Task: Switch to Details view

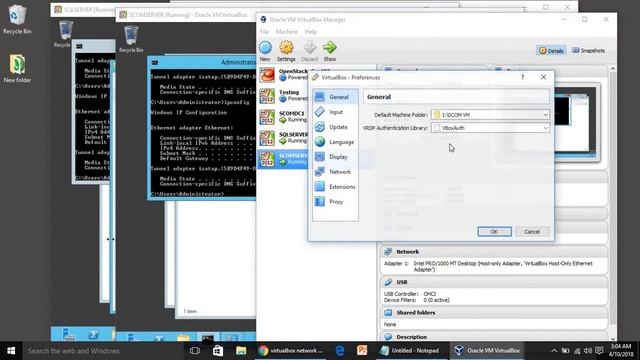Action: (551, 51)
